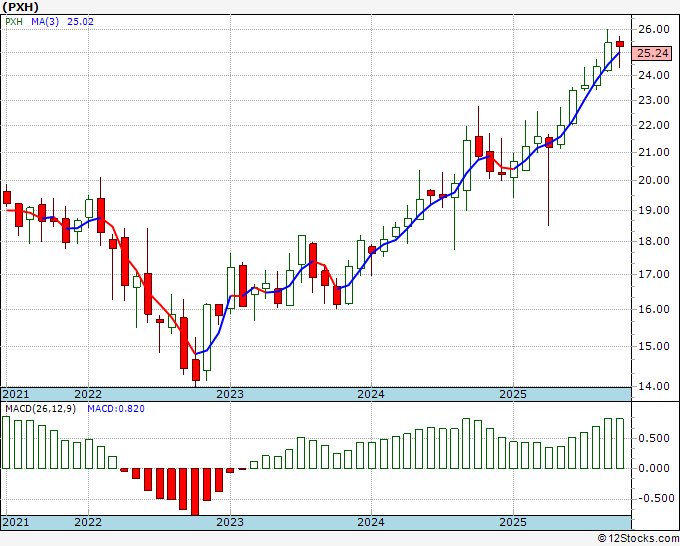
Task: Click the 24.00 price axis label
Action: click(x=654, y=75)
